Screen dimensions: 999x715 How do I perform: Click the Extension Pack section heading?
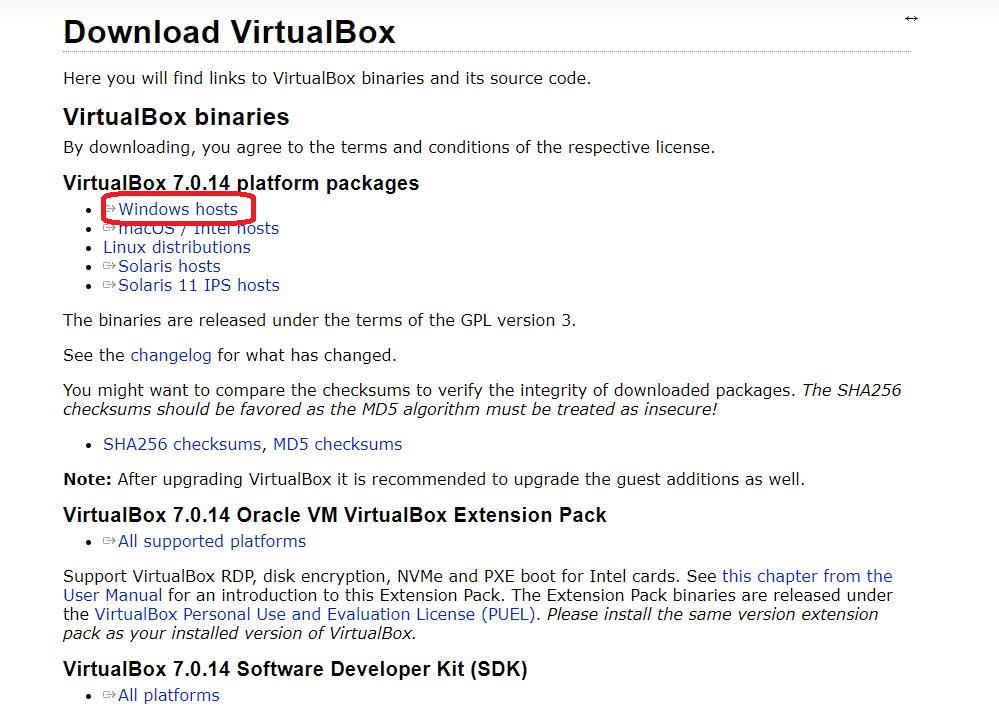pos(334,515)
